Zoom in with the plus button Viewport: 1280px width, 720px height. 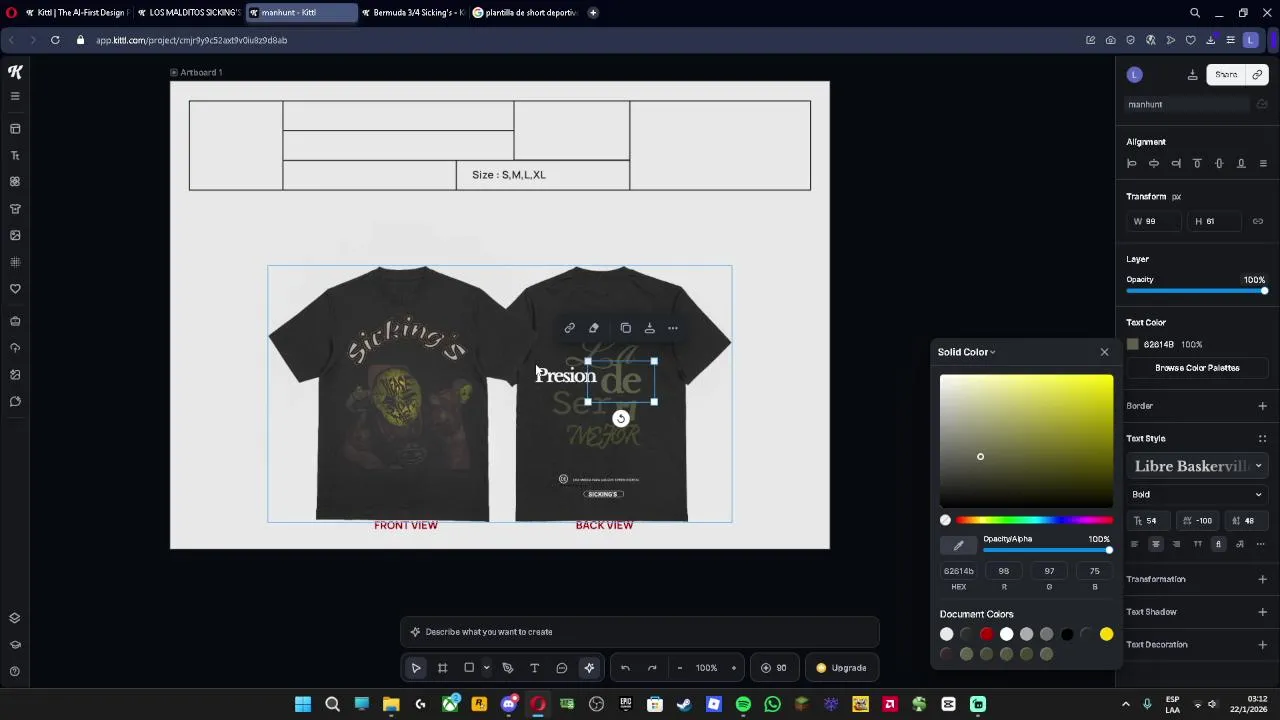click(734, 668)
